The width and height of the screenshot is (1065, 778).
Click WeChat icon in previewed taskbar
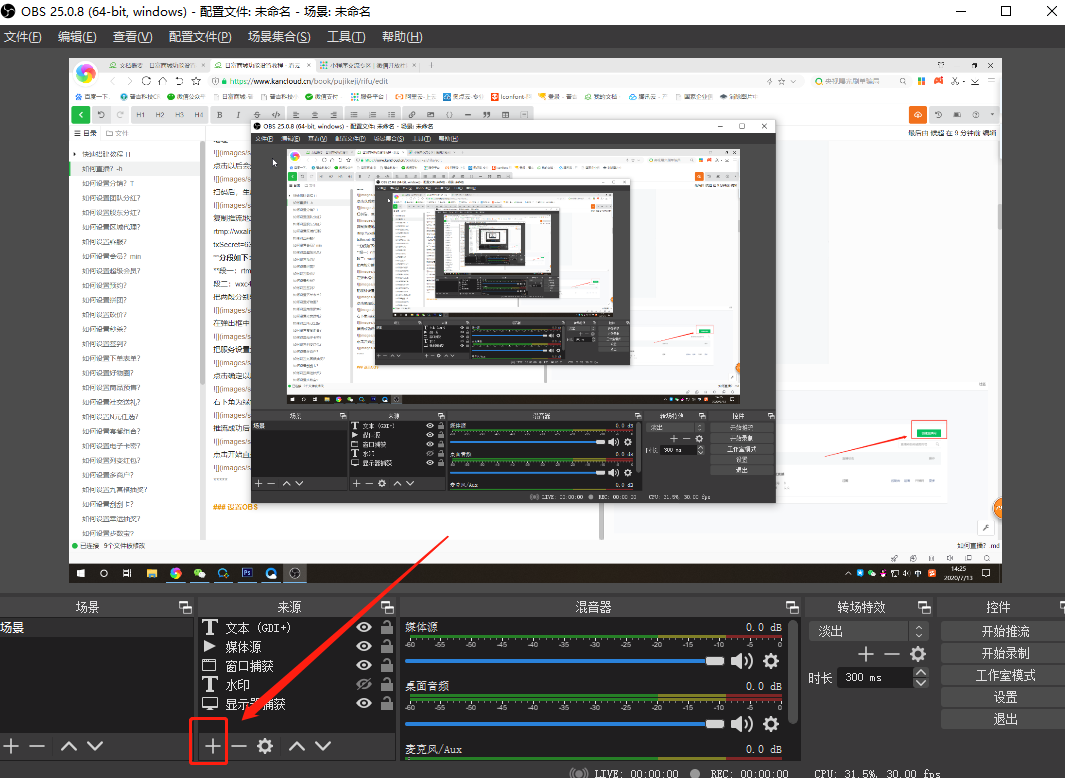point(199,573)
